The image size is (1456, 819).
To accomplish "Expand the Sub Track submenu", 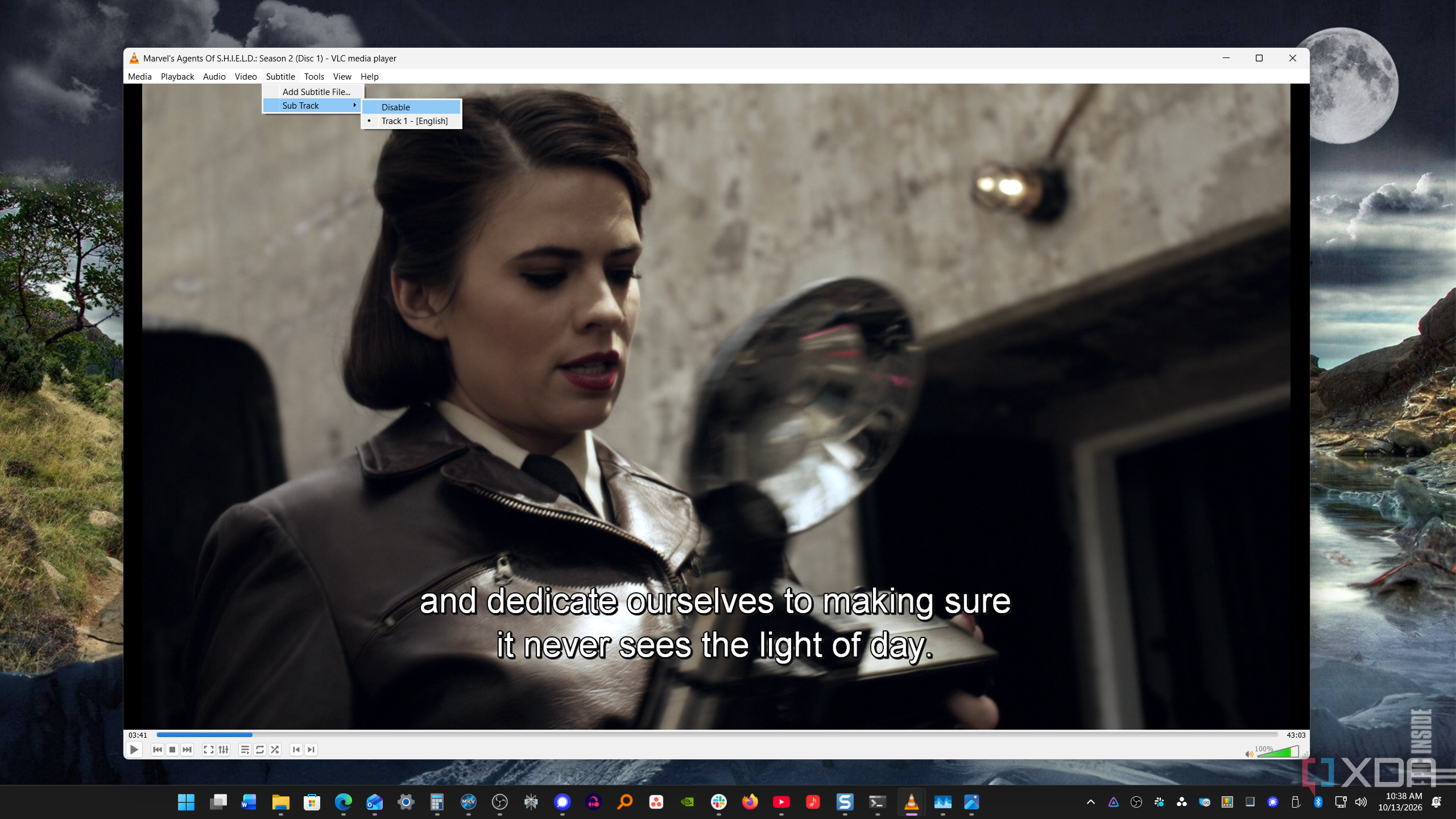I will coord(312,105).
